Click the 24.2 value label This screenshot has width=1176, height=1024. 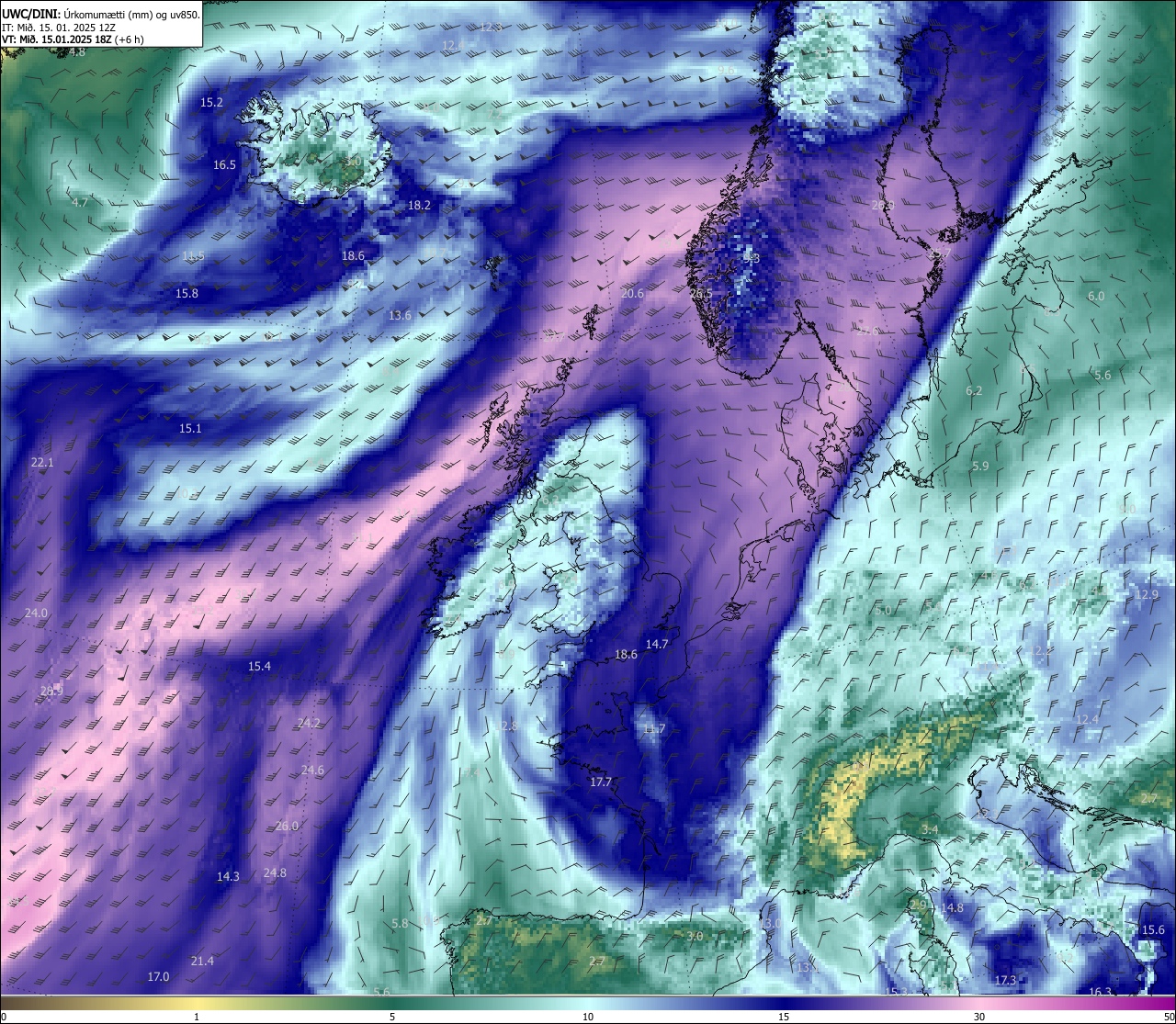point(309,724)
